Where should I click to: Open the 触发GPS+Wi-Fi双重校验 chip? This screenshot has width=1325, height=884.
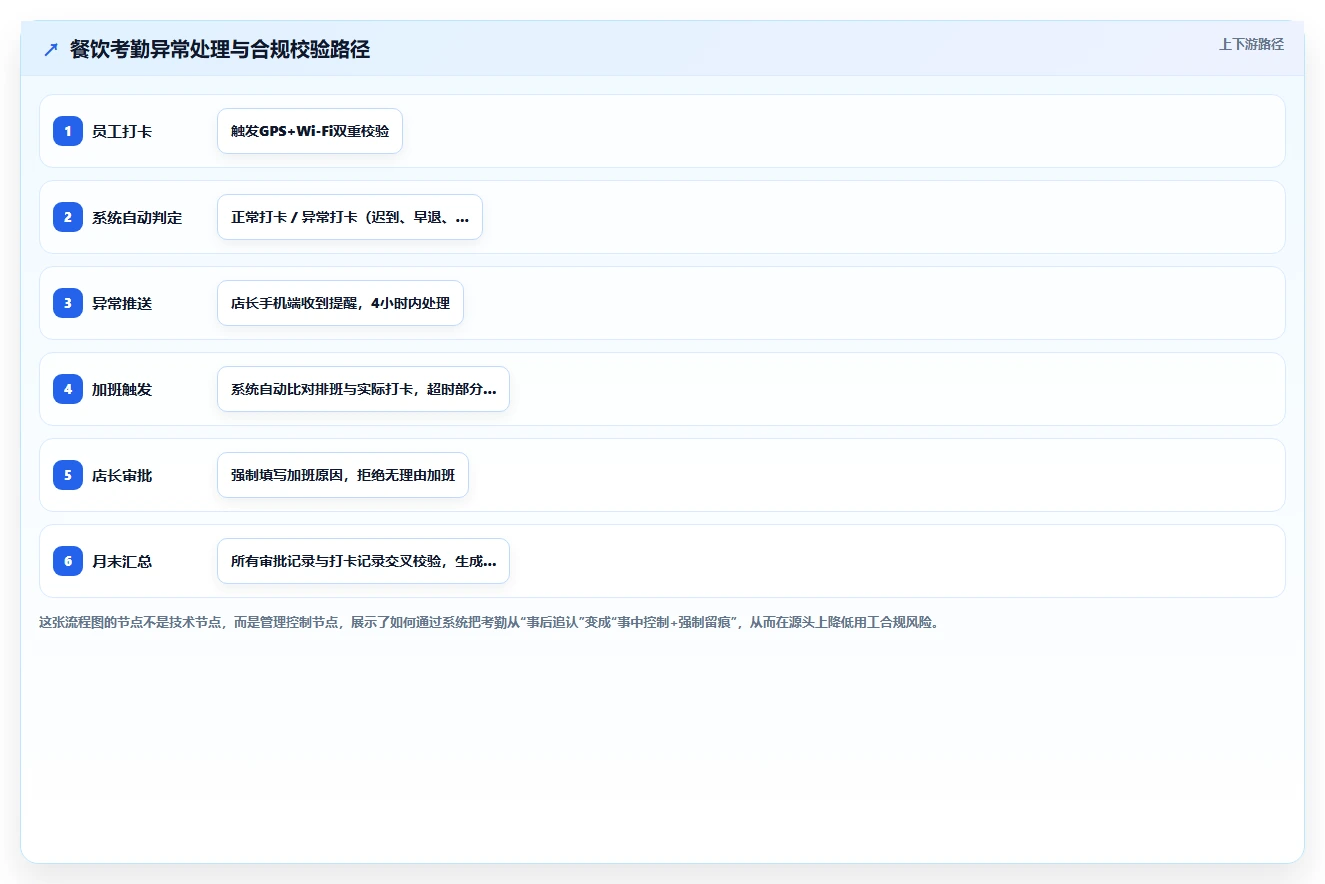[x=310, y=131]
